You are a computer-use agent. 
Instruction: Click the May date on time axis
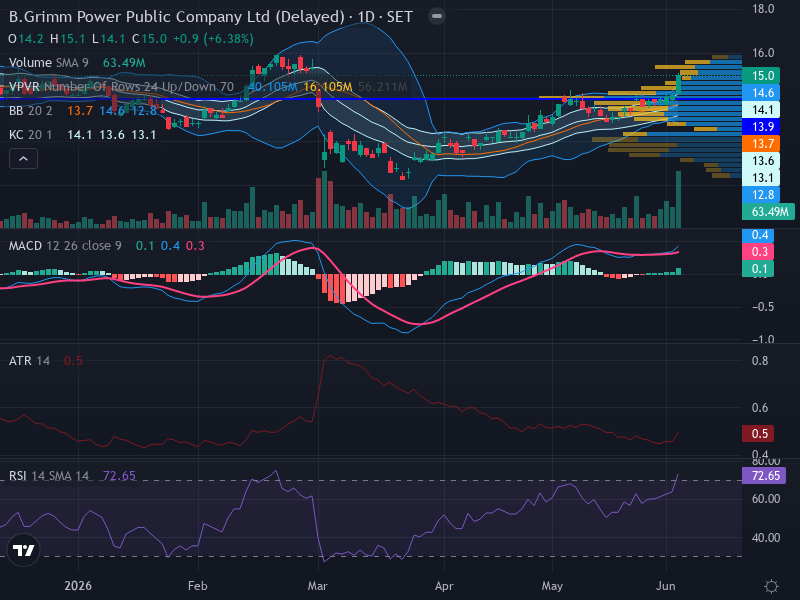552,586
